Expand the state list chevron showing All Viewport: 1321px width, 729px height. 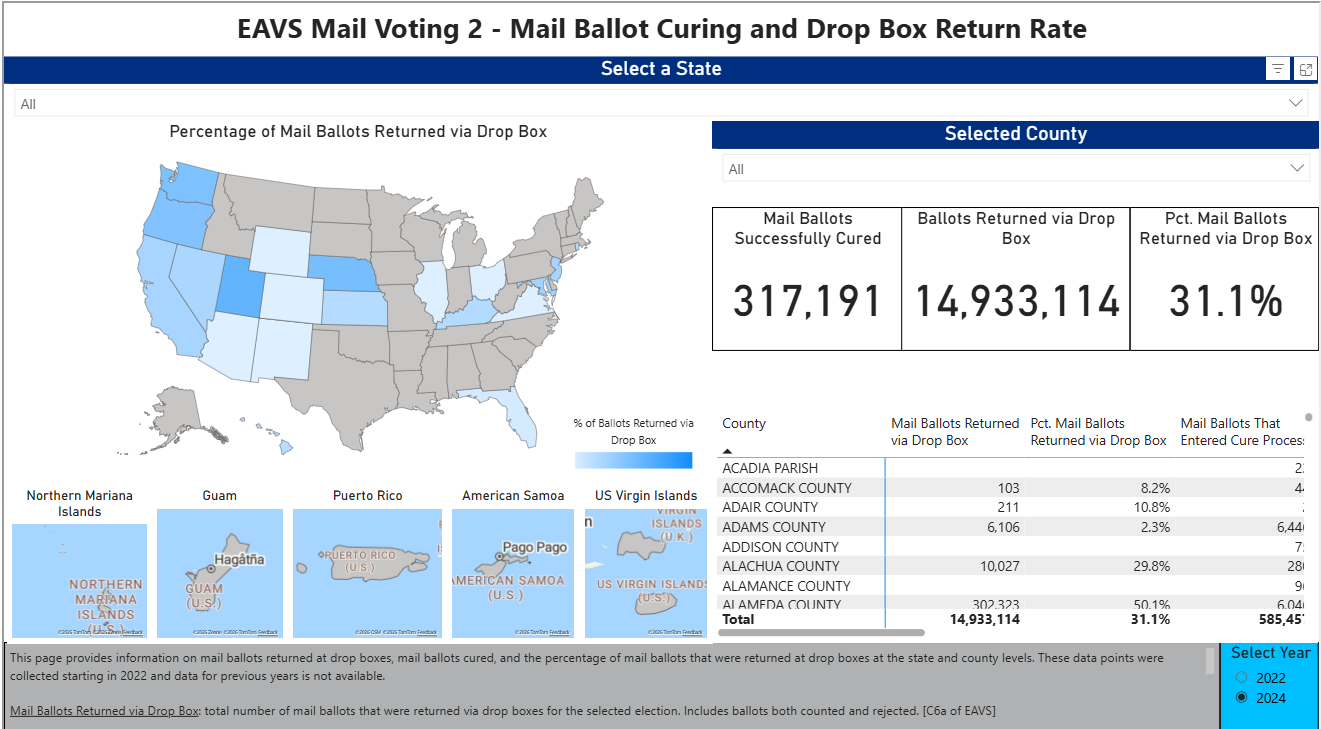[1296, 102]
